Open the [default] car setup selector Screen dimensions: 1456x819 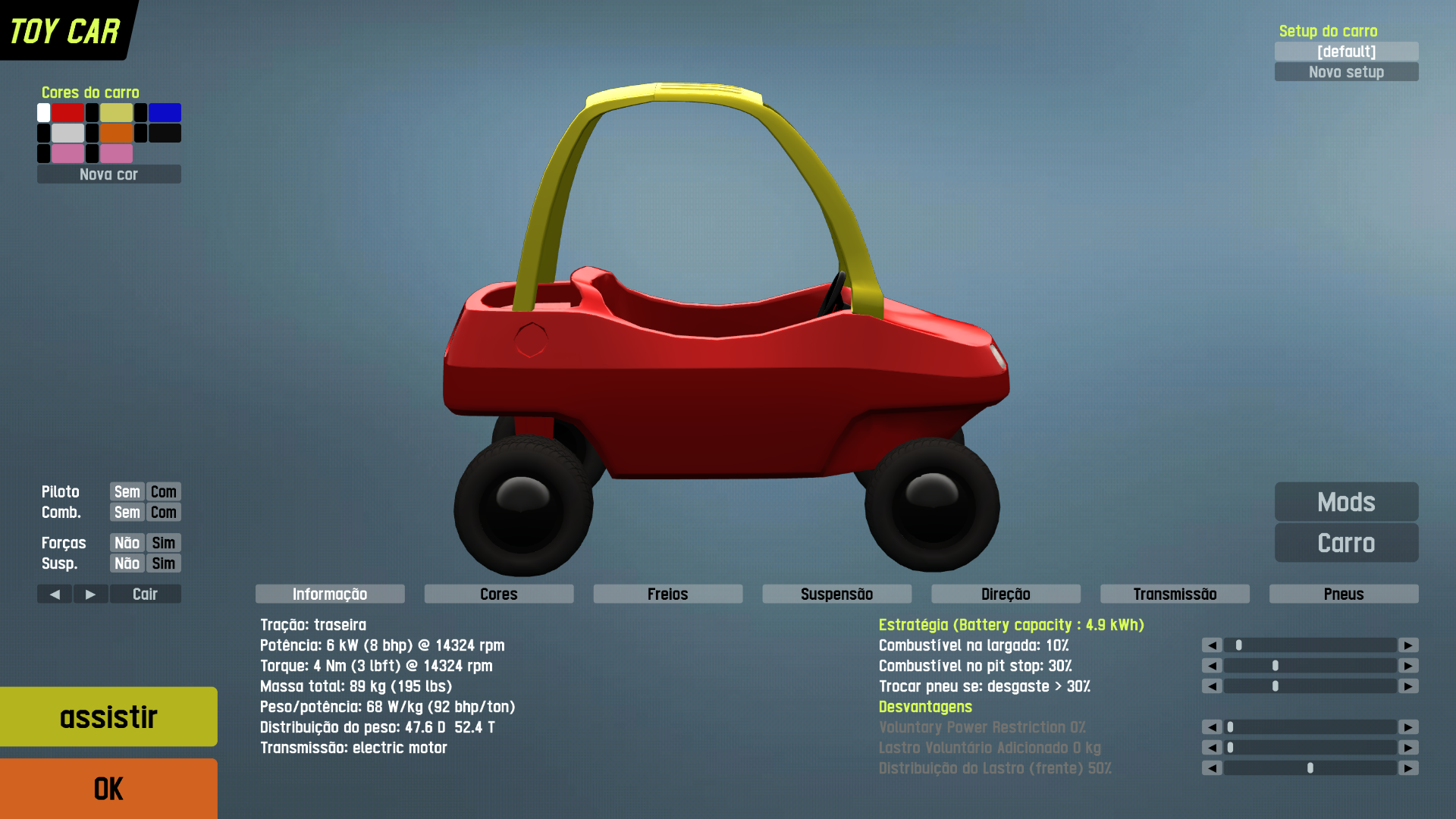(1346, 52)
